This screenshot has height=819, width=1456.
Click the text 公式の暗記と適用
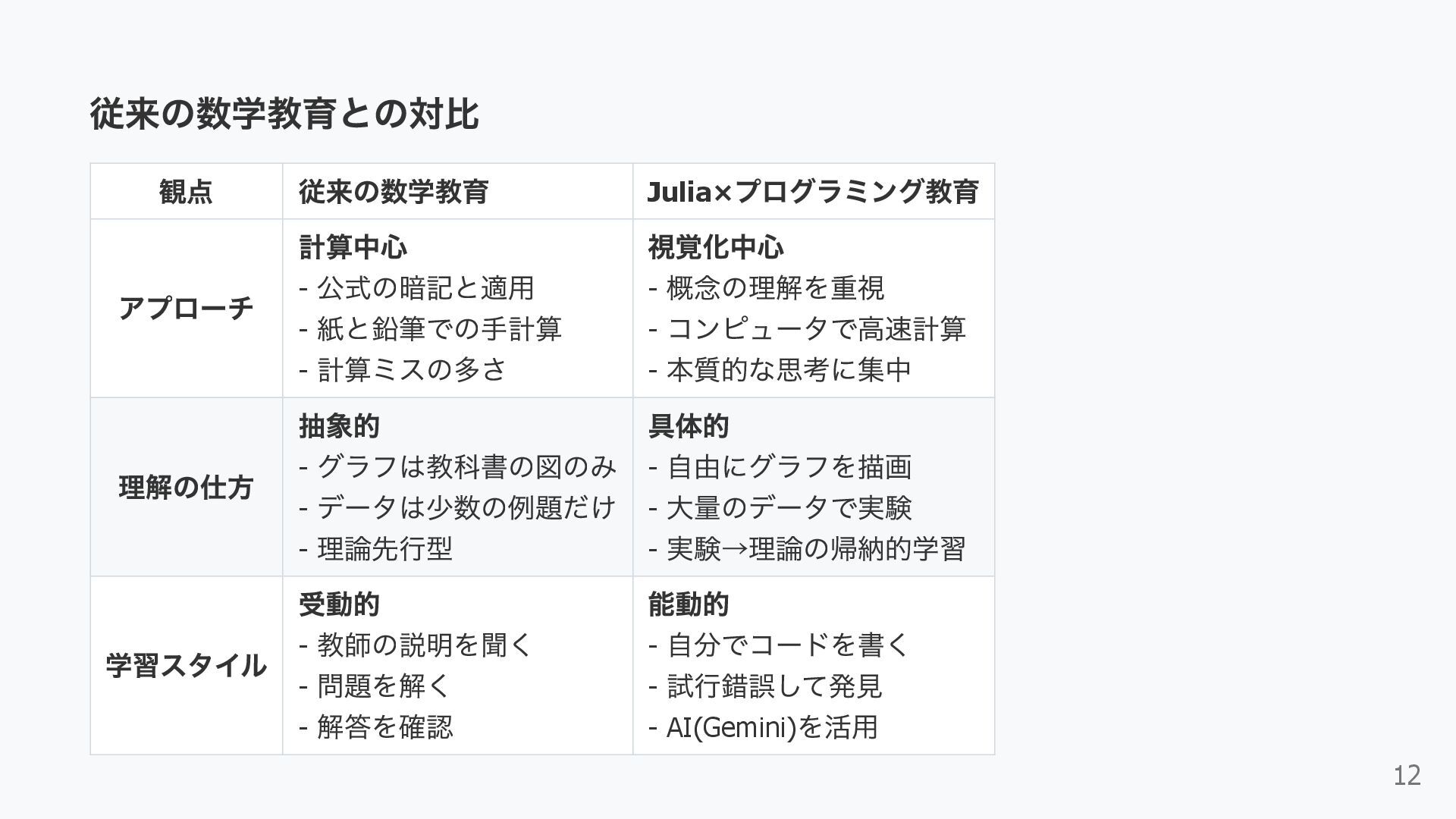coord(425,288)
